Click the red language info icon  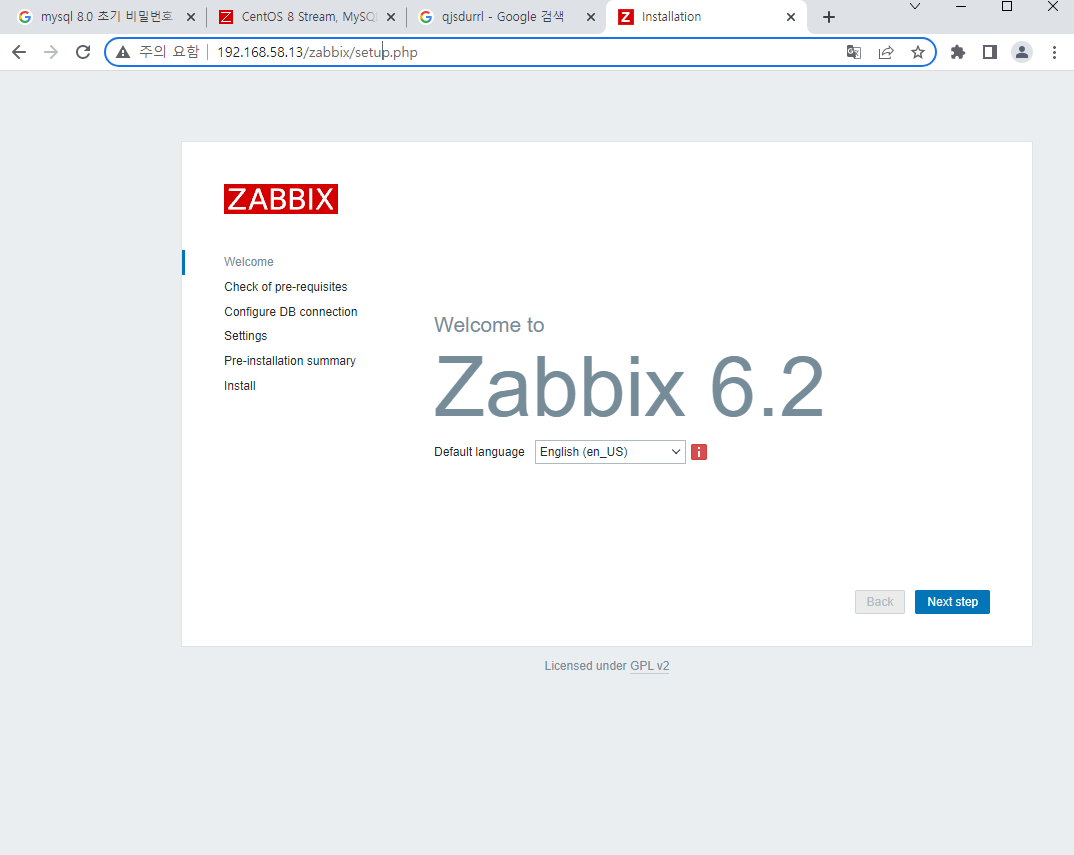point(699,452)
